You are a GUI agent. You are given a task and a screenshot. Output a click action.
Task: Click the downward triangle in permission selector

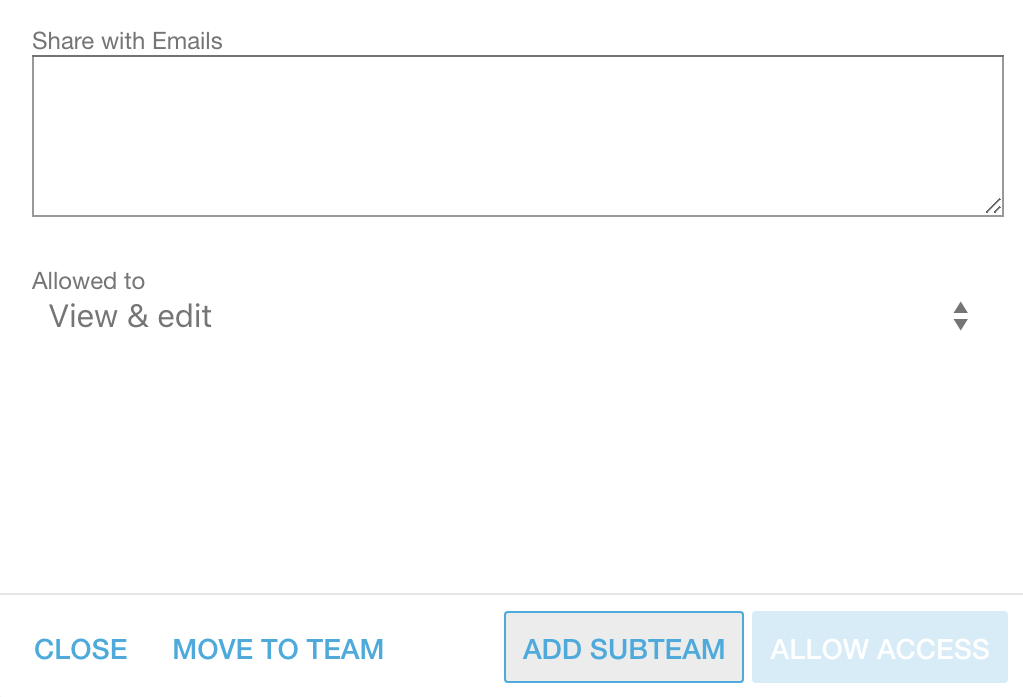pyautogui.click(x=960, y=325)
